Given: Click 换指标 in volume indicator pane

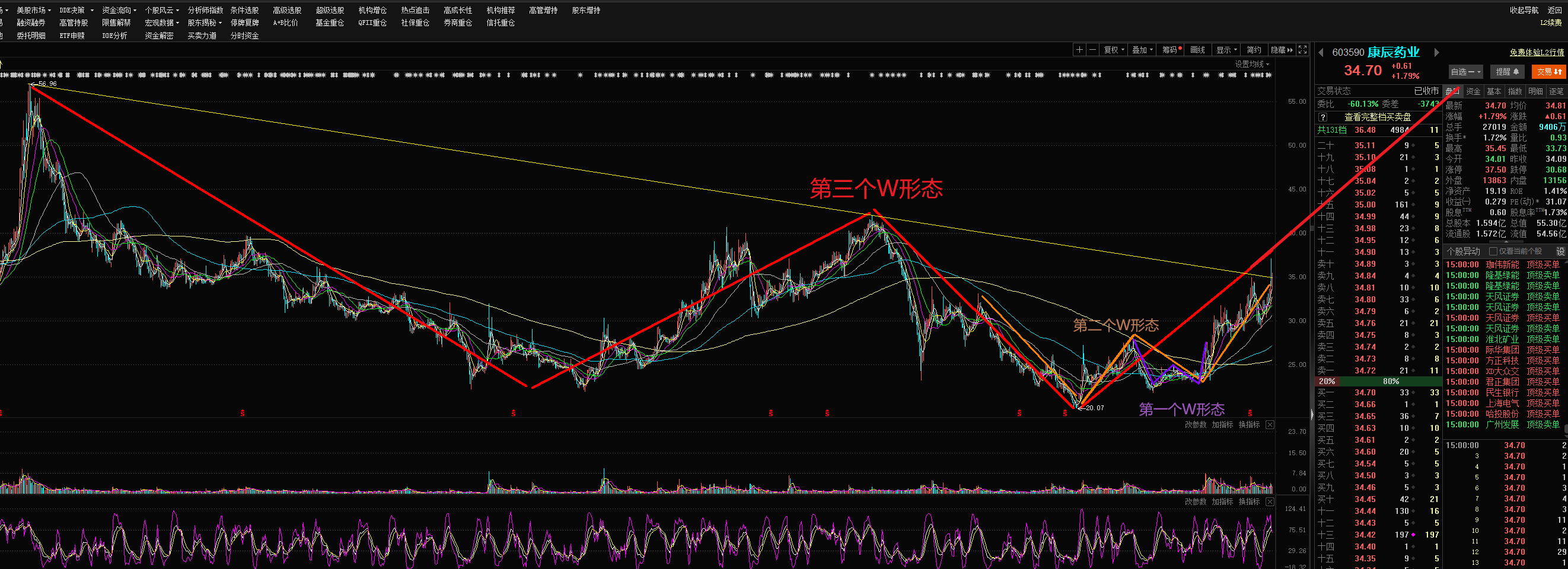Looking at the screenshot, I should [1249, 425].
